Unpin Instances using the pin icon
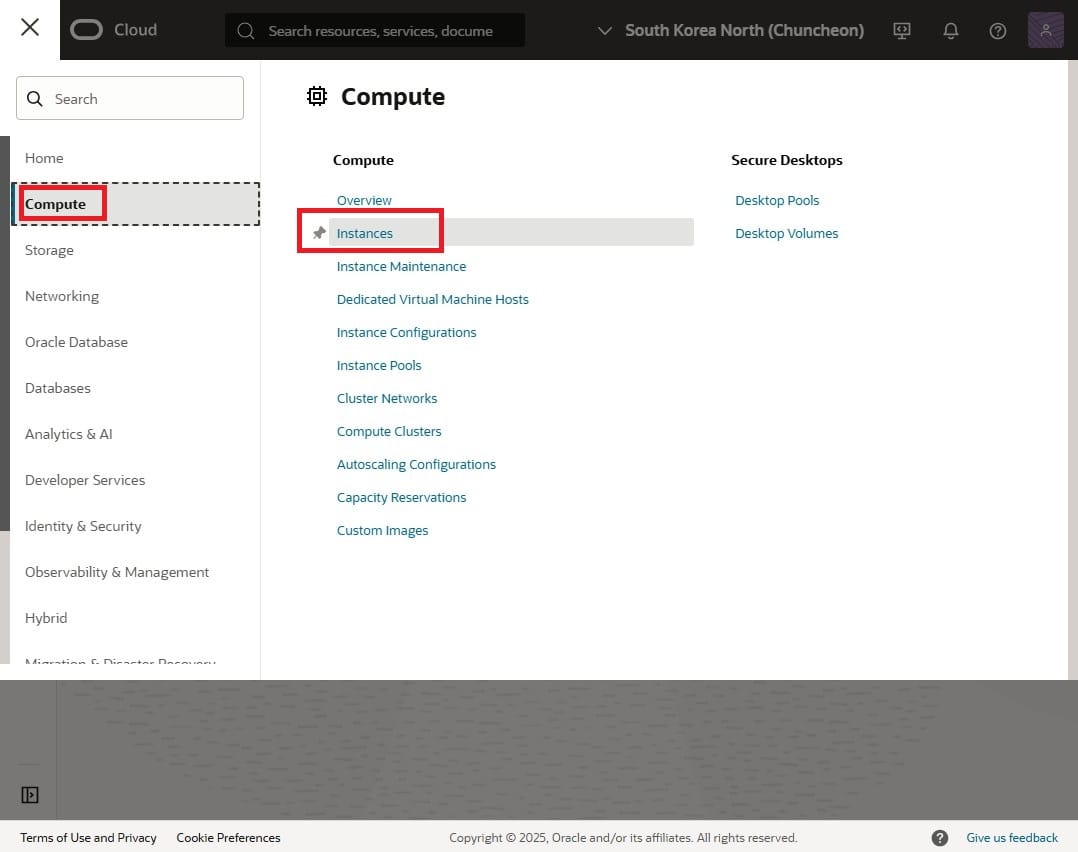Image resolution: width=1078 pixels, height=852 pixels. (319, 233)
